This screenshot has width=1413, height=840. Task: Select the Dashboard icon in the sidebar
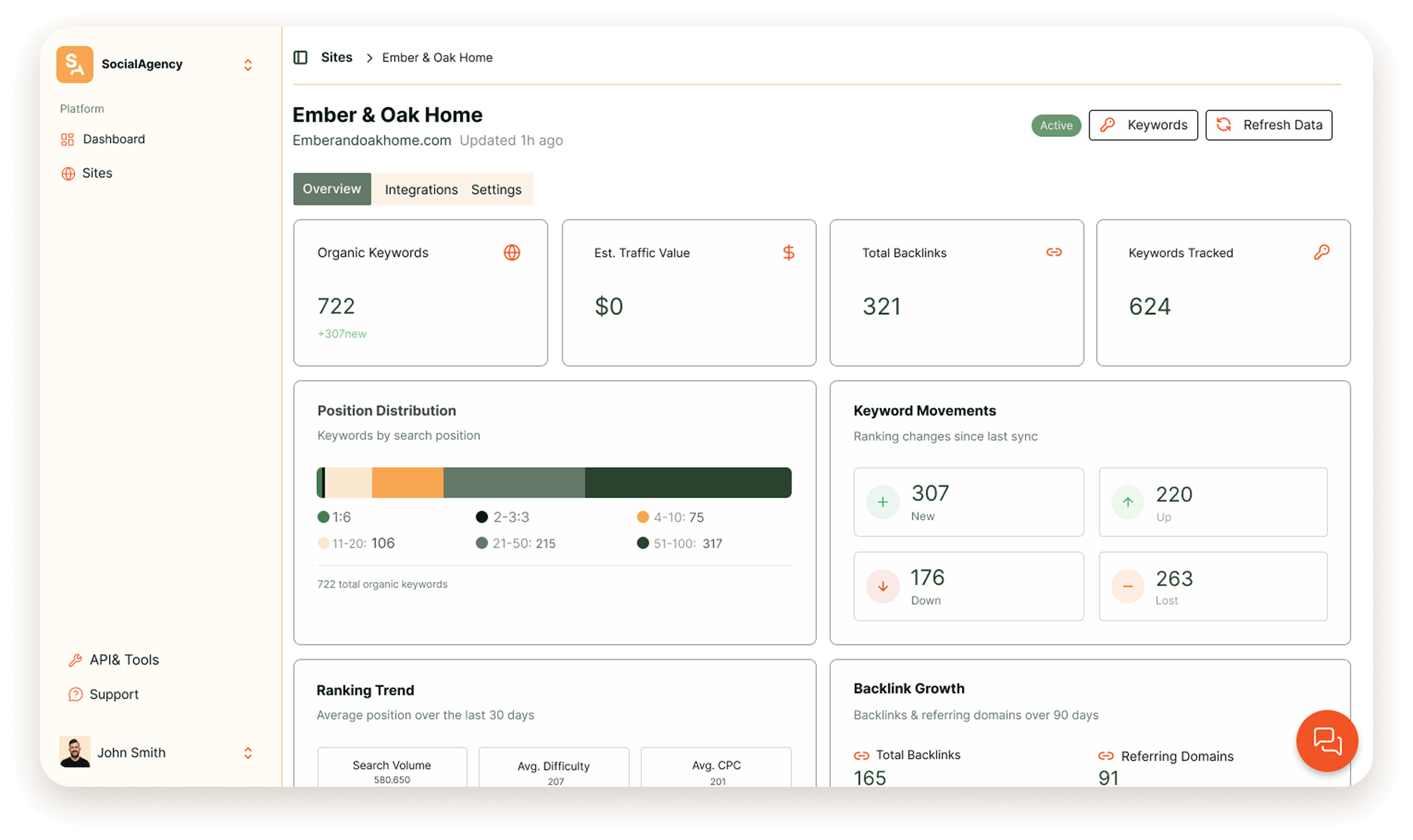point(68,139)
